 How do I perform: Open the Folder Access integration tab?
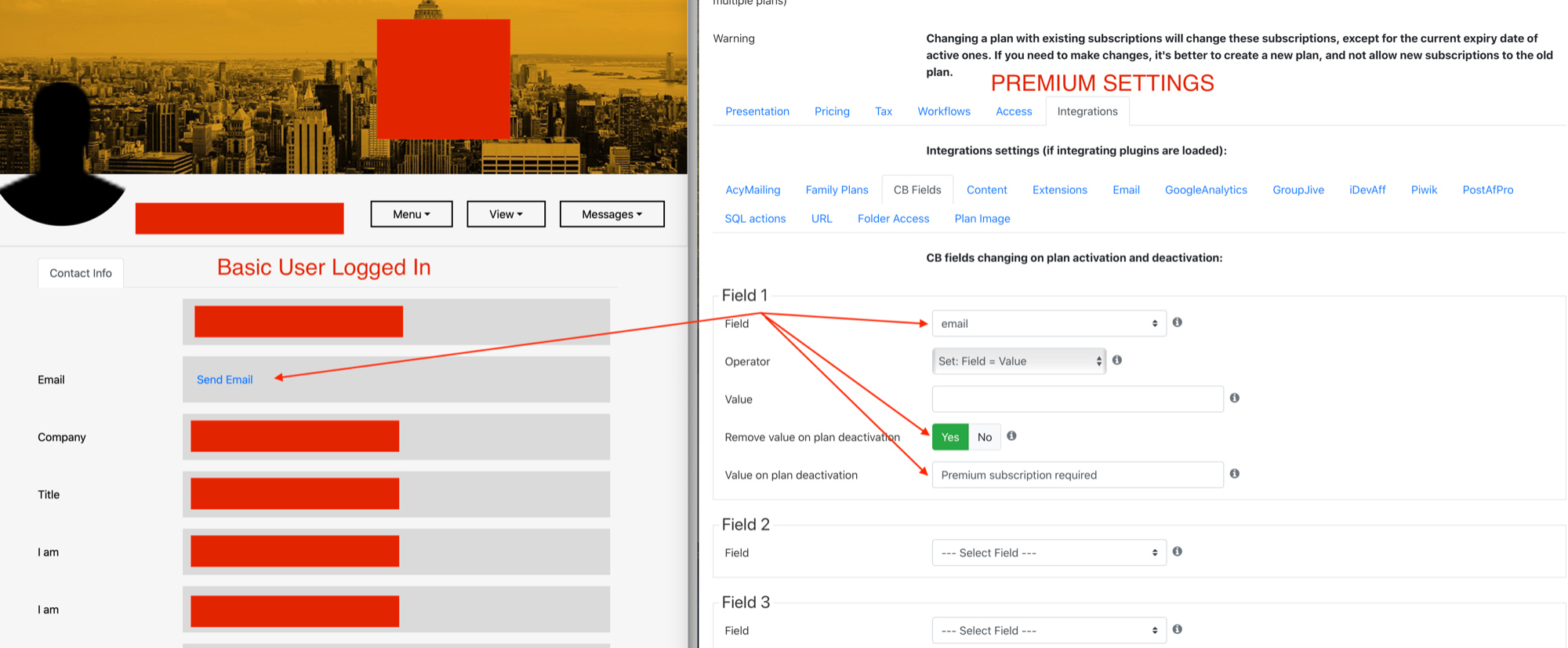(893, 219)
